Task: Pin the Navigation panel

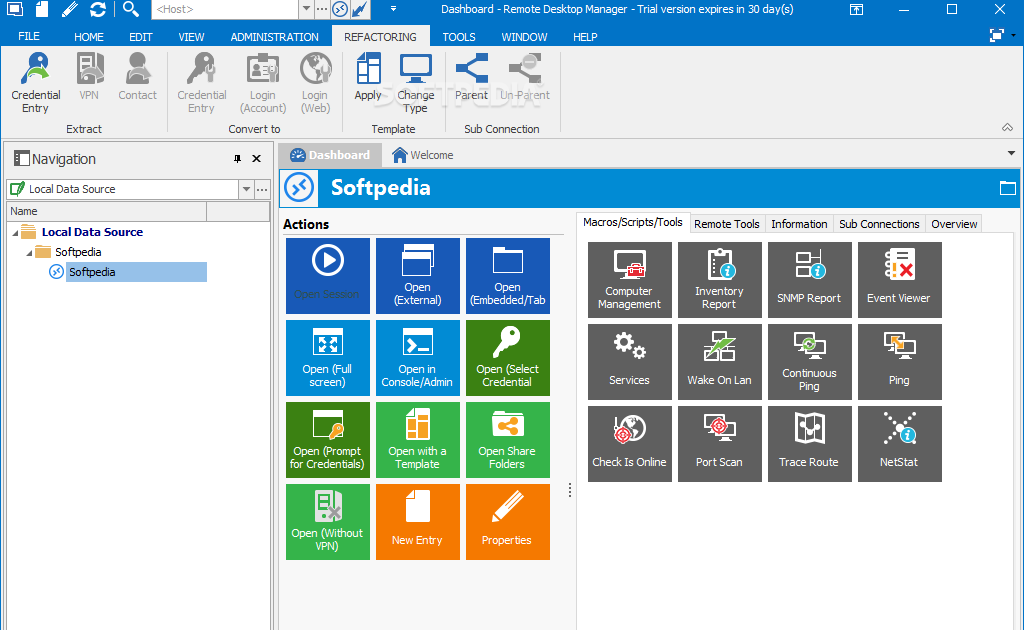Action: tap(237, 159)
